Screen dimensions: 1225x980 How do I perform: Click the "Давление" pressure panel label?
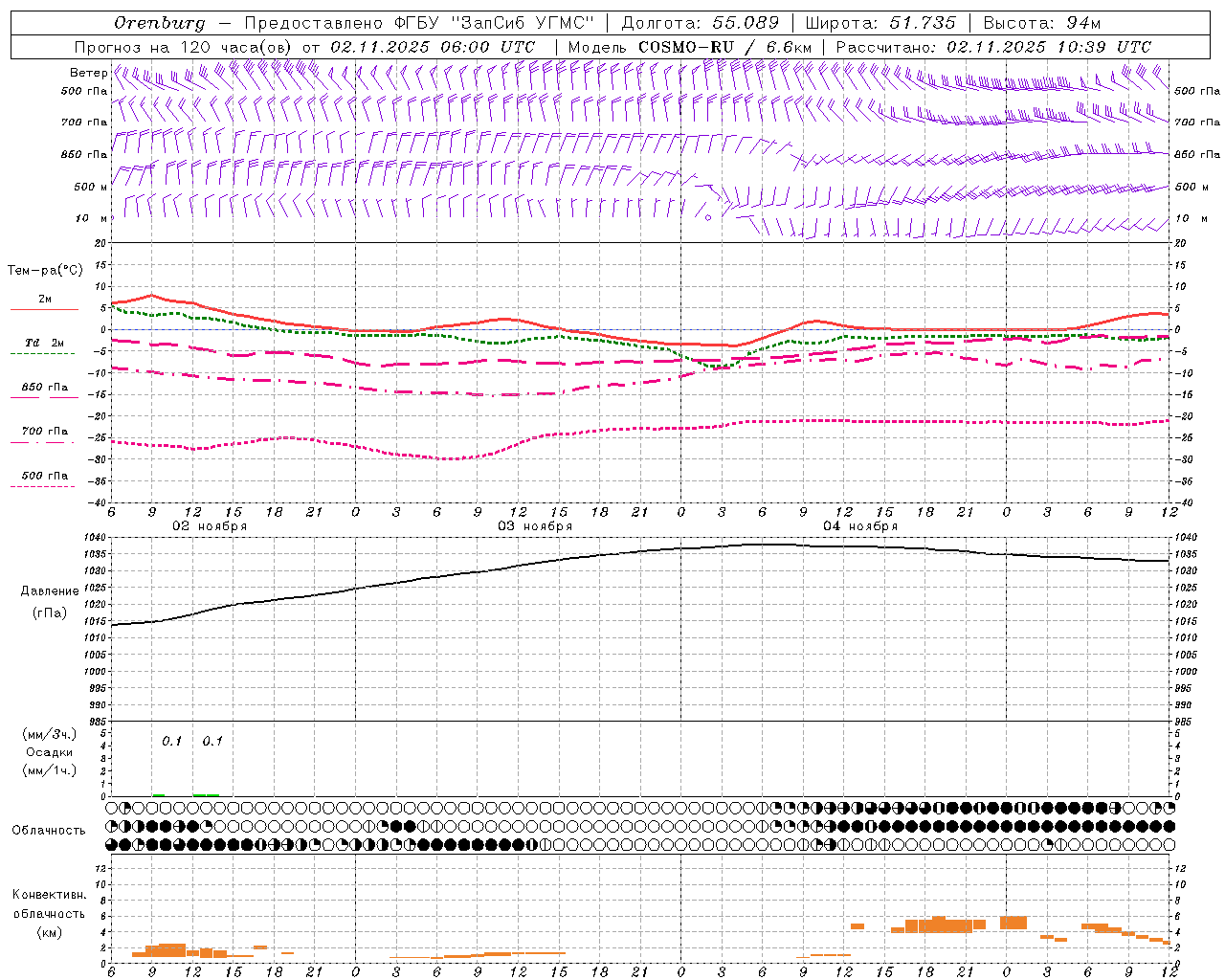tap(50, 591)
